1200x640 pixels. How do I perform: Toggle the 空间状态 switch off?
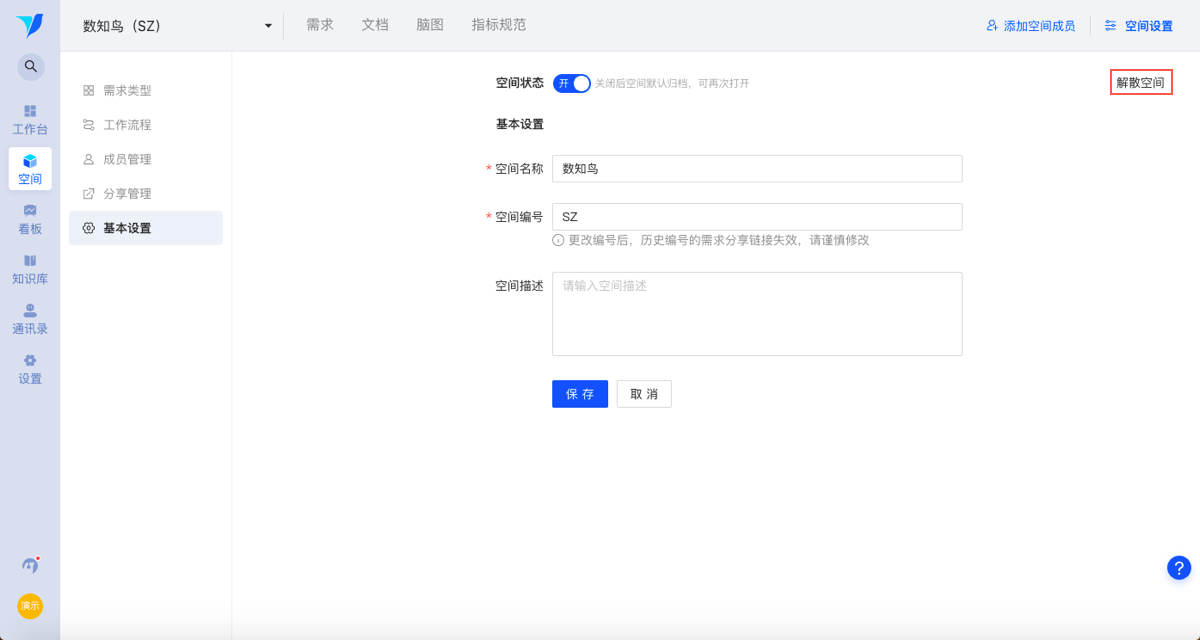[572, 83]
